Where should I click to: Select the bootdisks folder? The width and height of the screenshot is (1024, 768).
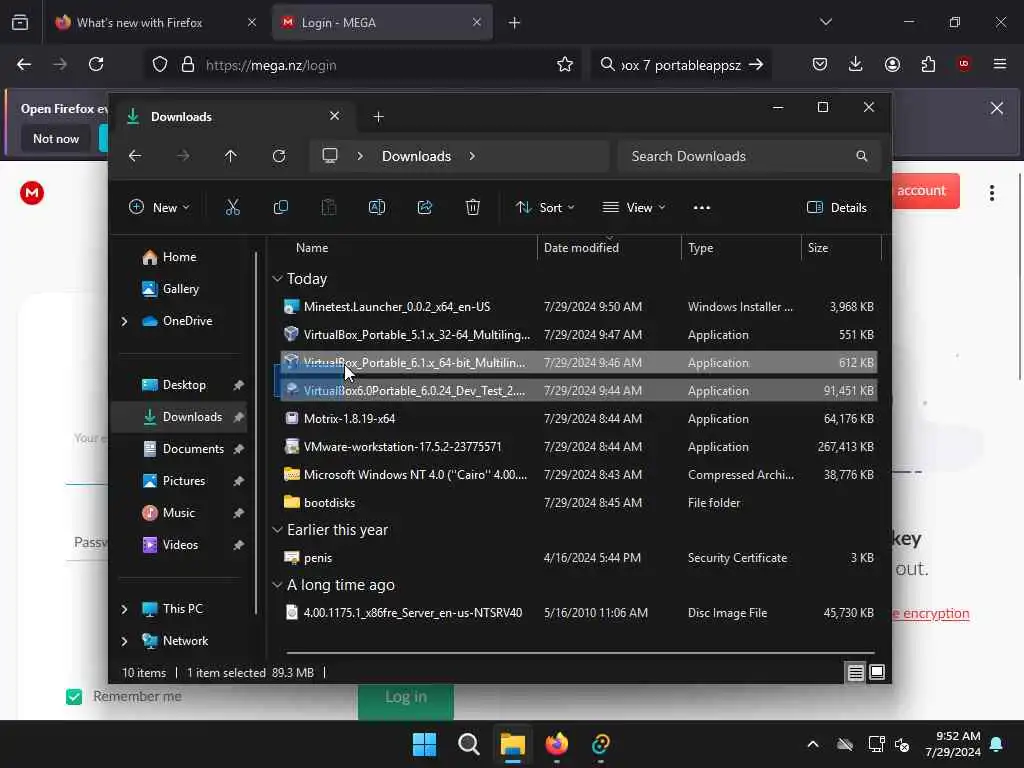coord(579,502)
